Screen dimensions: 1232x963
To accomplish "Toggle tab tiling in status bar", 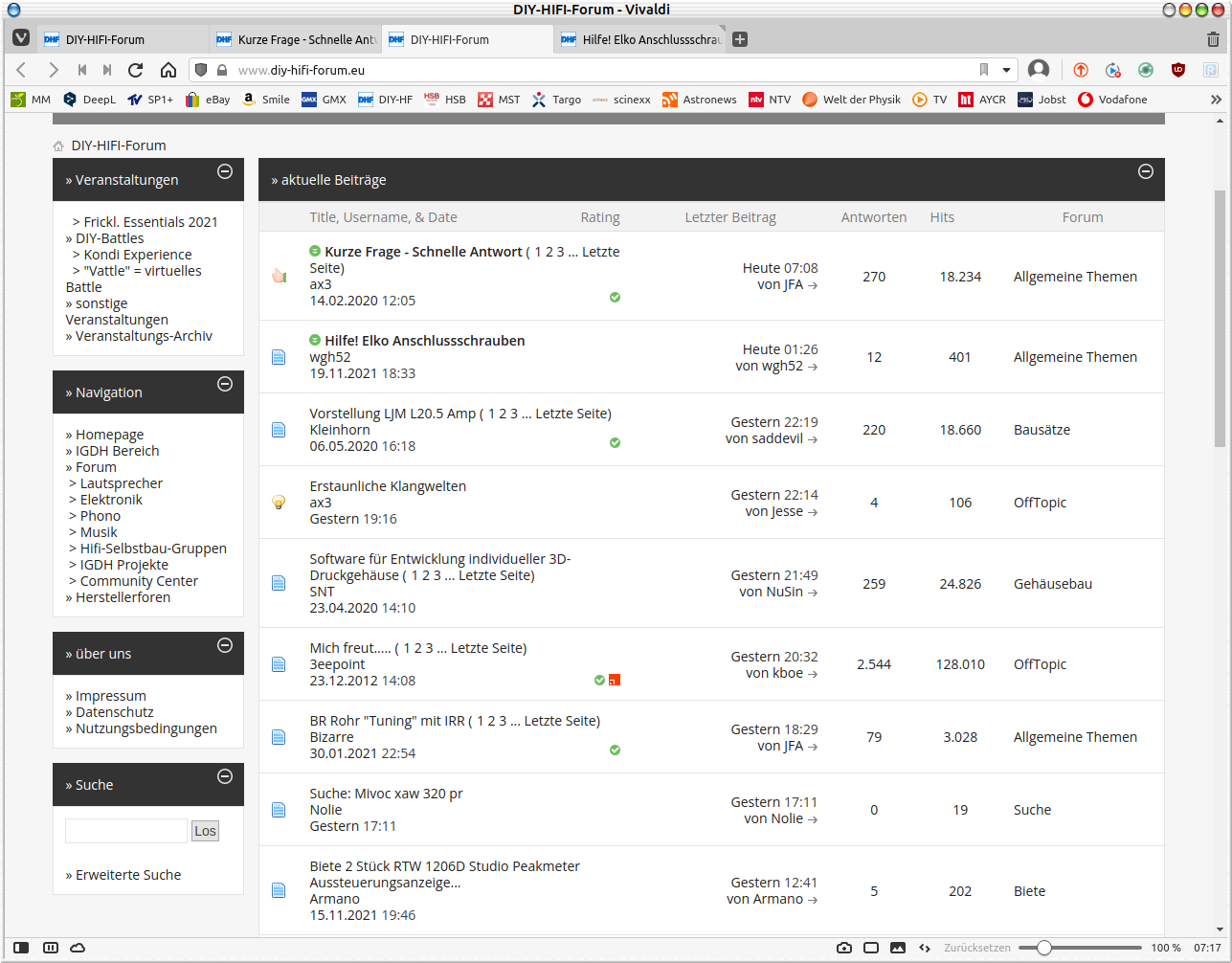I will tap(870, 948).
